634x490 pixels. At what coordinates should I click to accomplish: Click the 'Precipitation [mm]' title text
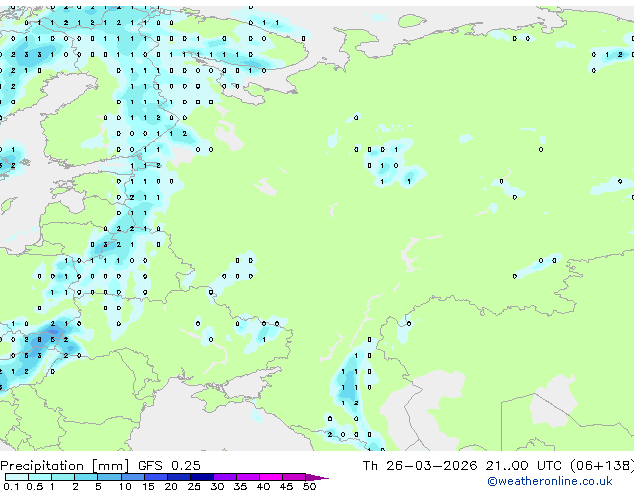(x=65, y=466)
